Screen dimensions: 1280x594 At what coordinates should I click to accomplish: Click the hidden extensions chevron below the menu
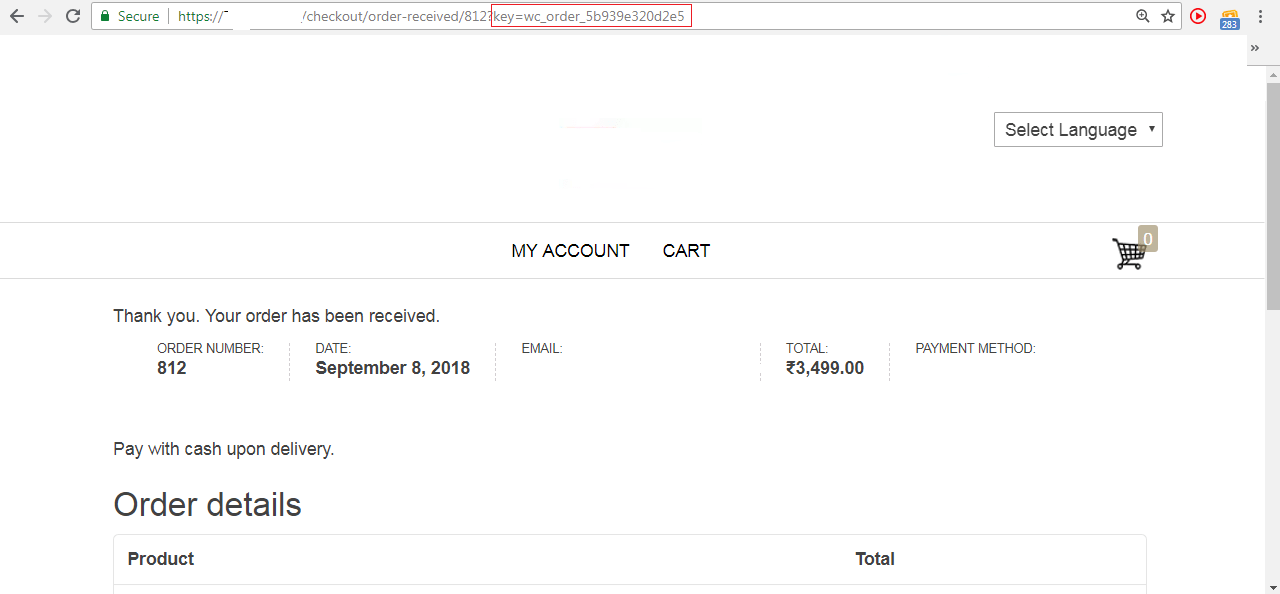tap(1255, 47)
